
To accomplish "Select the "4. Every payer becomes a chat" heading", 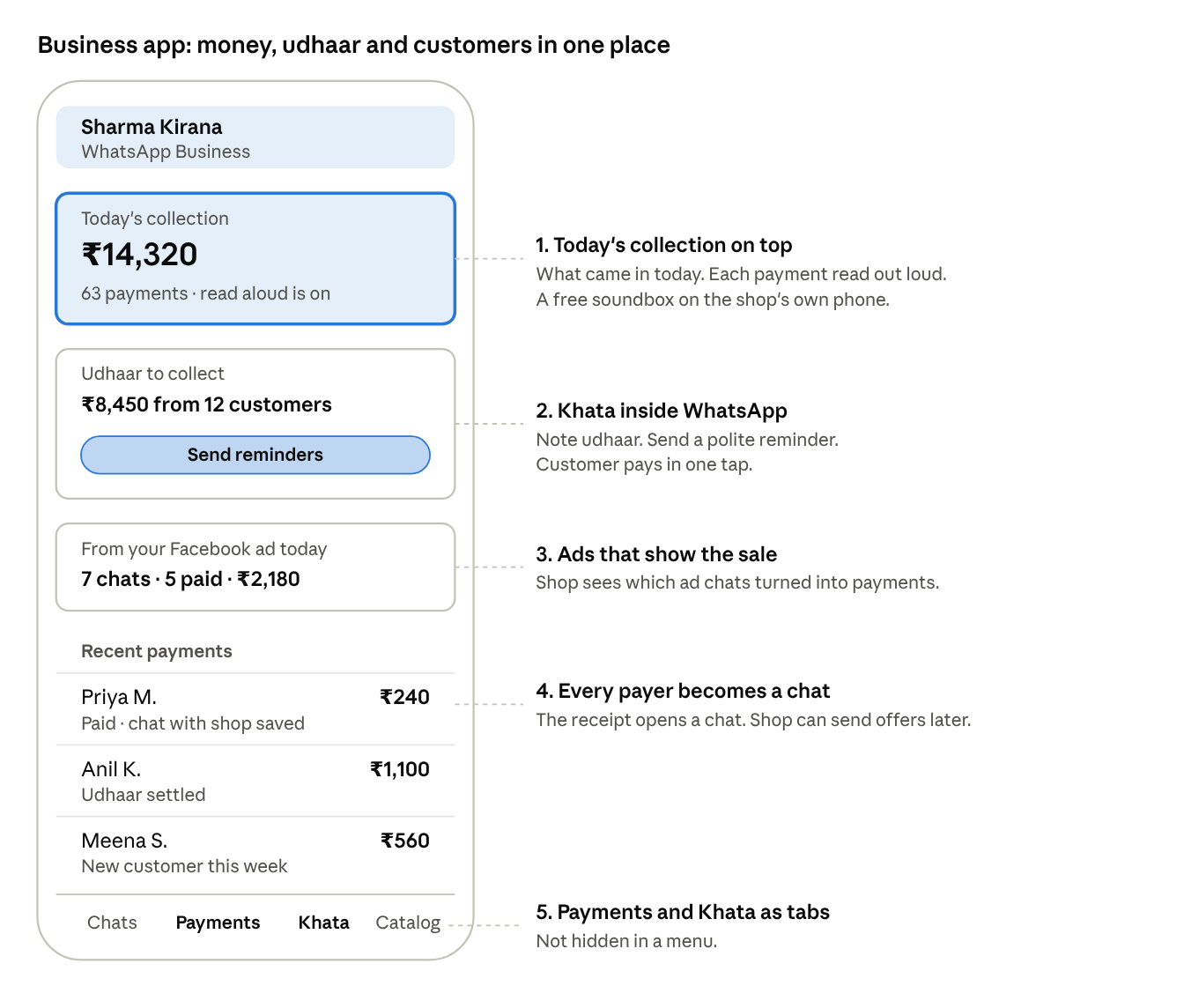I will coord(683,691).
